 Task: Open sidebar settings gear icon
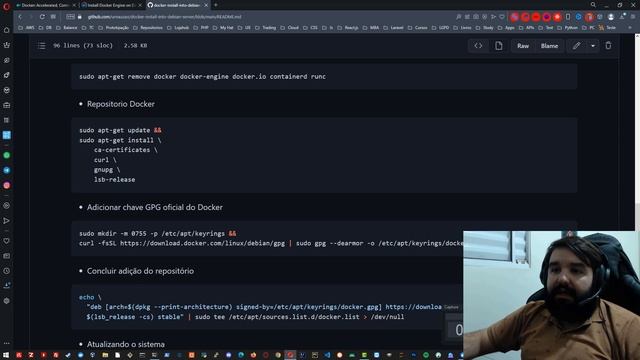7,301
